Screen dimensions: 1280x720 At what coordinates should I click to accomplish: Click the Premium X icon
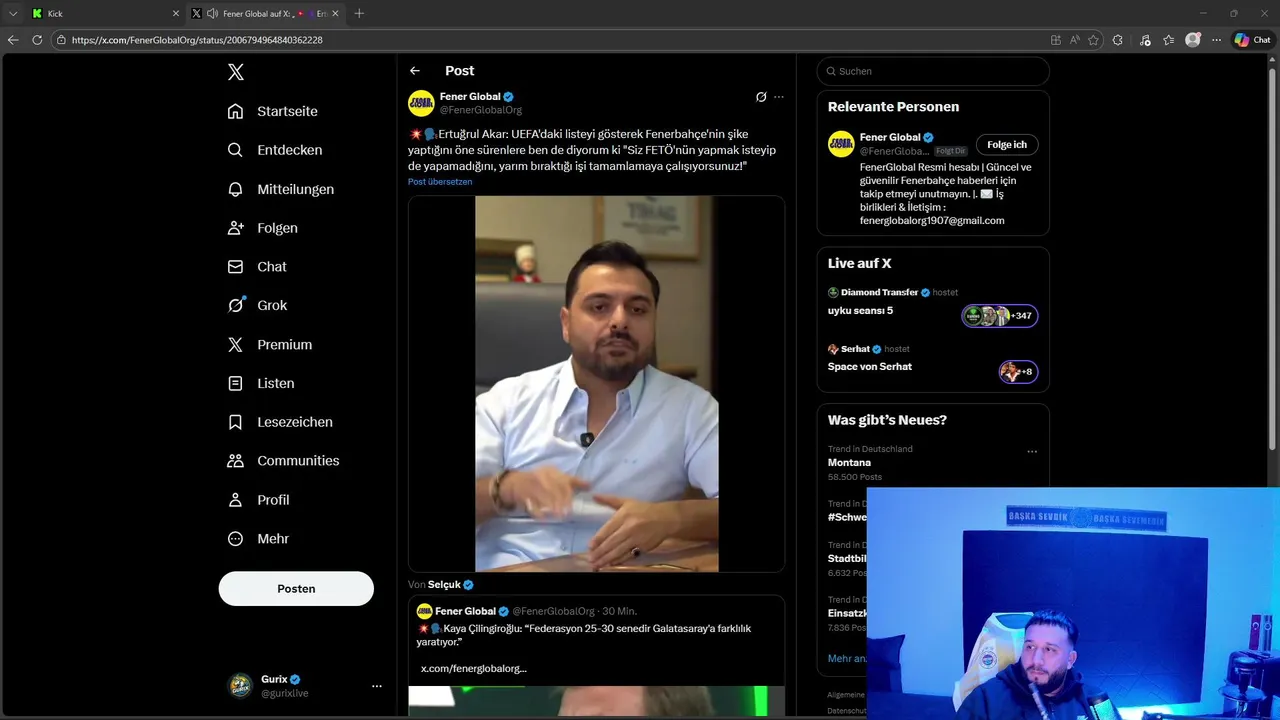tap(235, 344)
